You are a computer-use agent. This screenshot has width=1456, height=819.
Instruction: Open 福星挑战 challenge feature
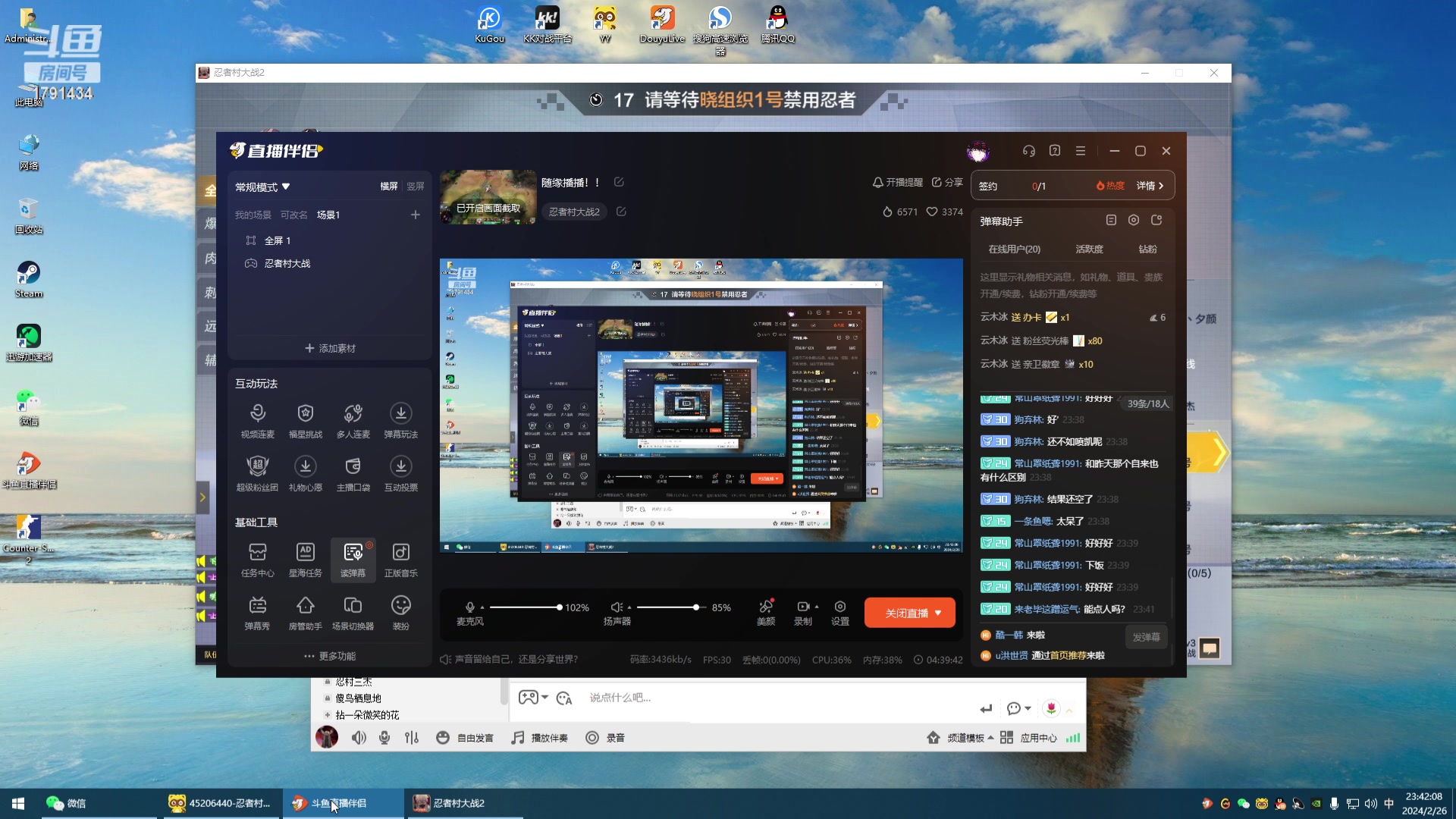[306, 421]
